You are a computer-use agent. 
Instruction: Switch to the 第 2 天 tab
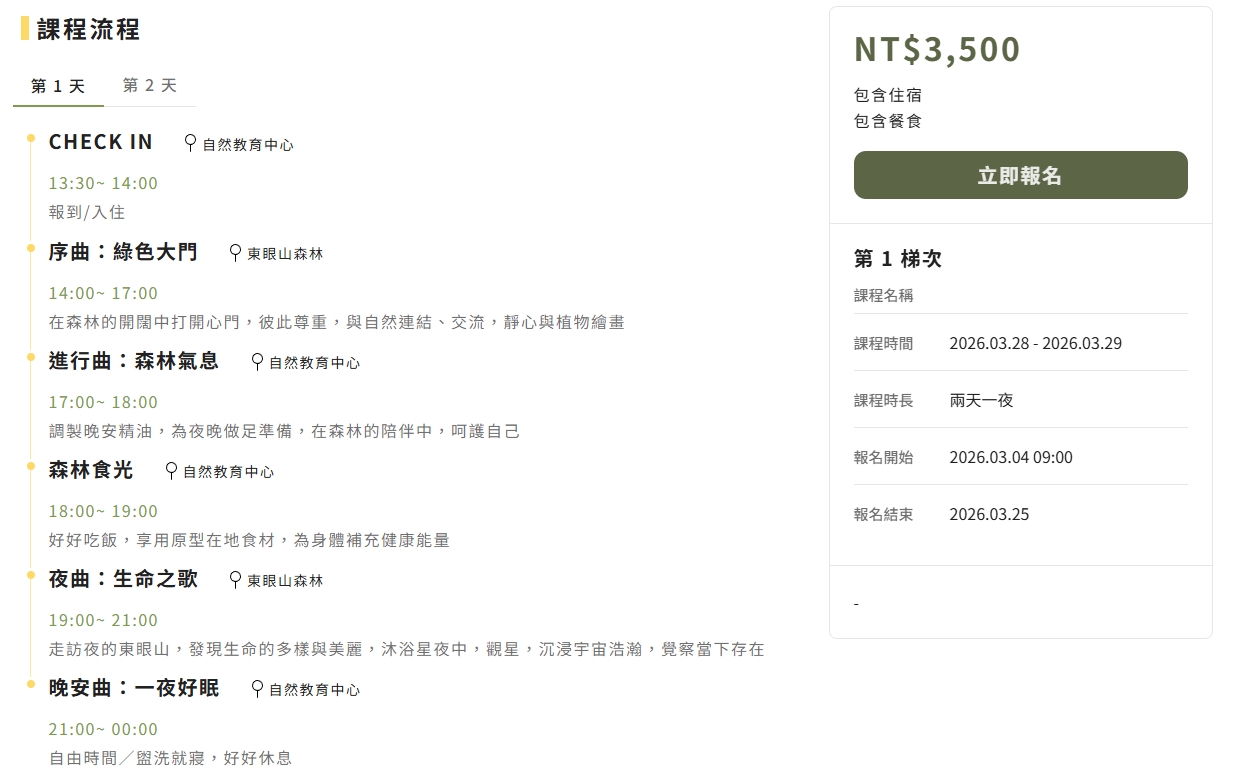(x=150, y=86)
